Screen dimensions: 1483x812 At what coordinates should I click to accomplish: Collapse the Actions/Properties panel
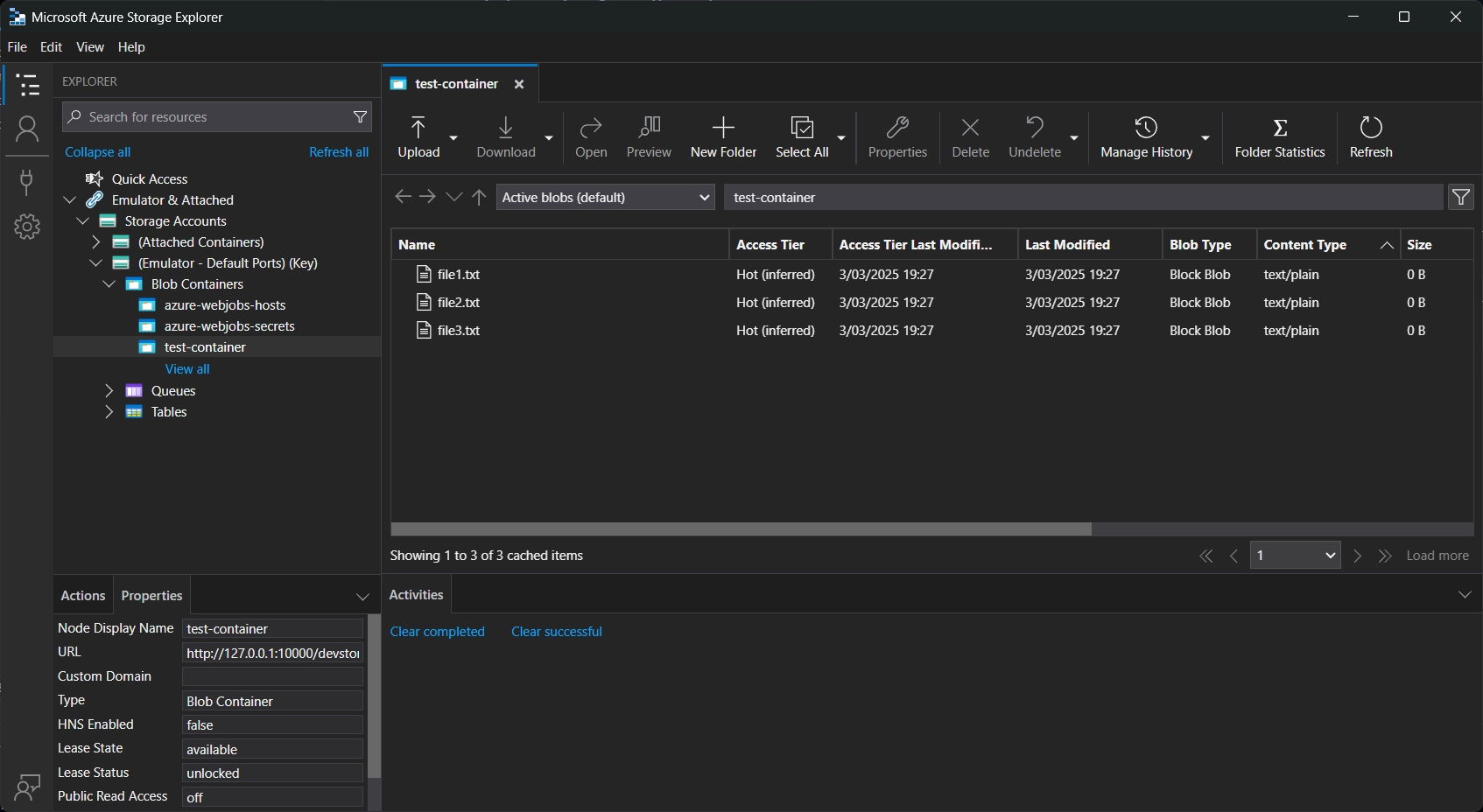[x=362, y=597]
